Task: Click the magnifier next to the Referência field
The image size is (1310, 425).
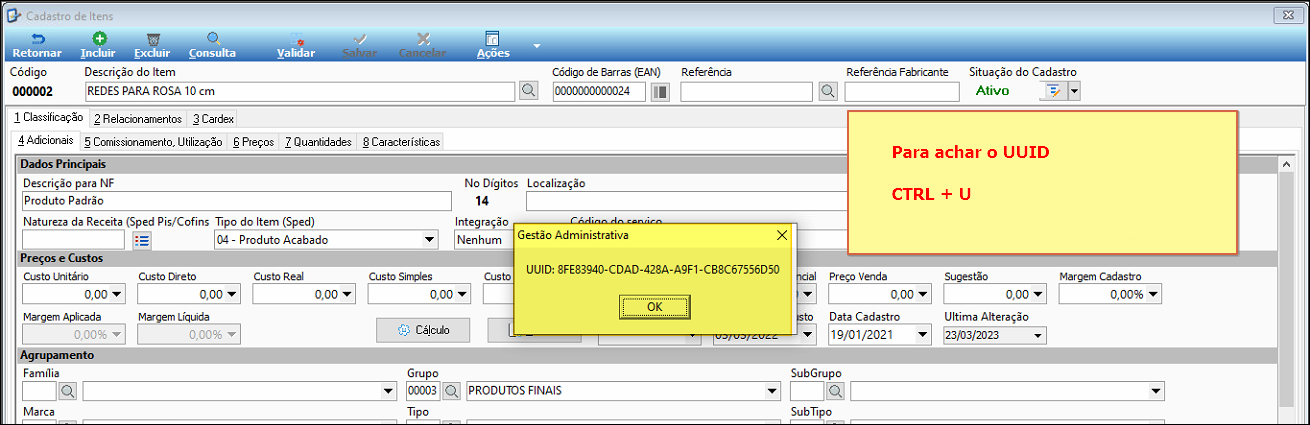Action: pyautogui.click(x=827, y=92)
